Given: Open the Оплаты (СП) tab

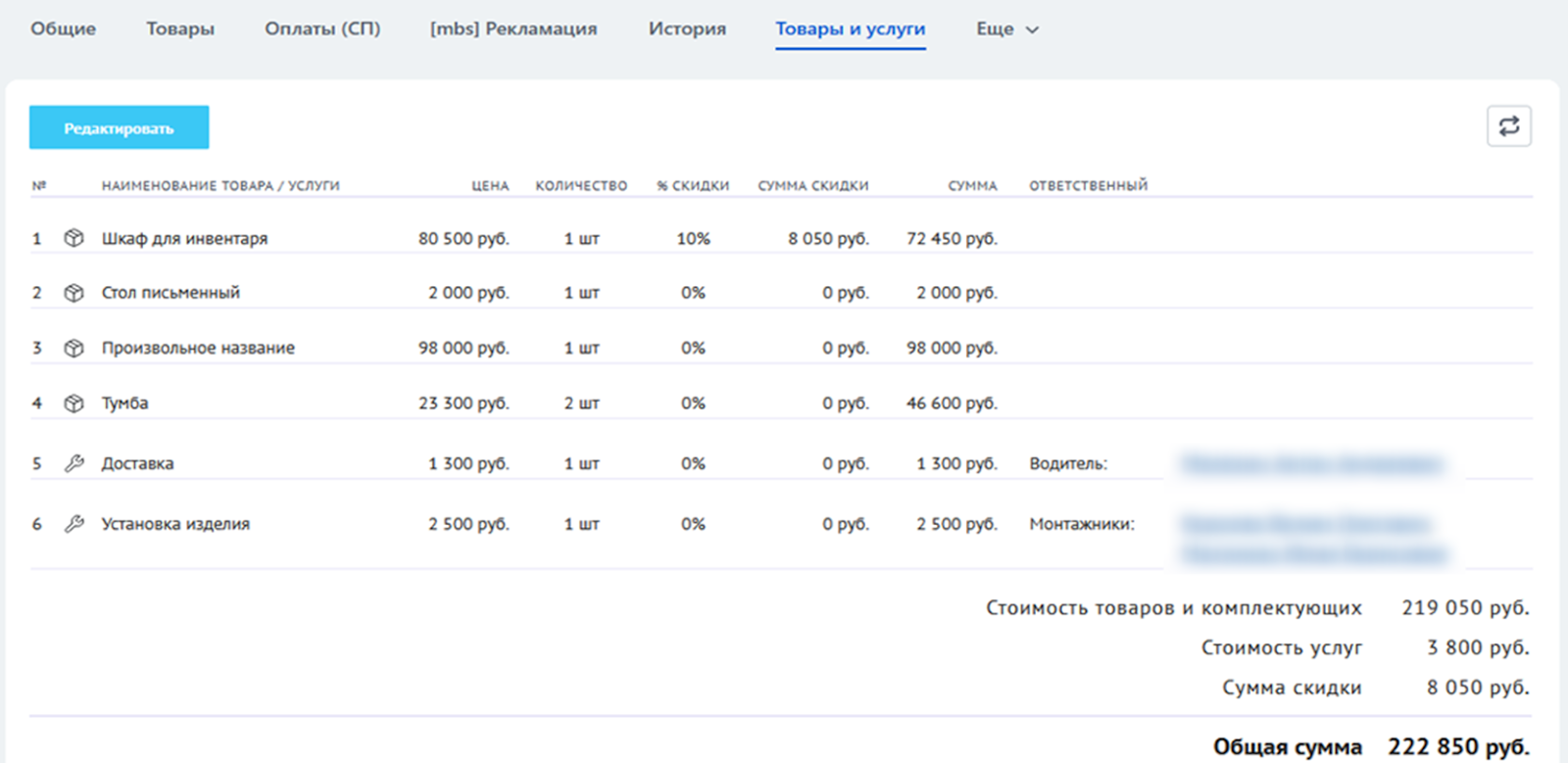Looking at the screenshot, I should click(x=322, y=29).
